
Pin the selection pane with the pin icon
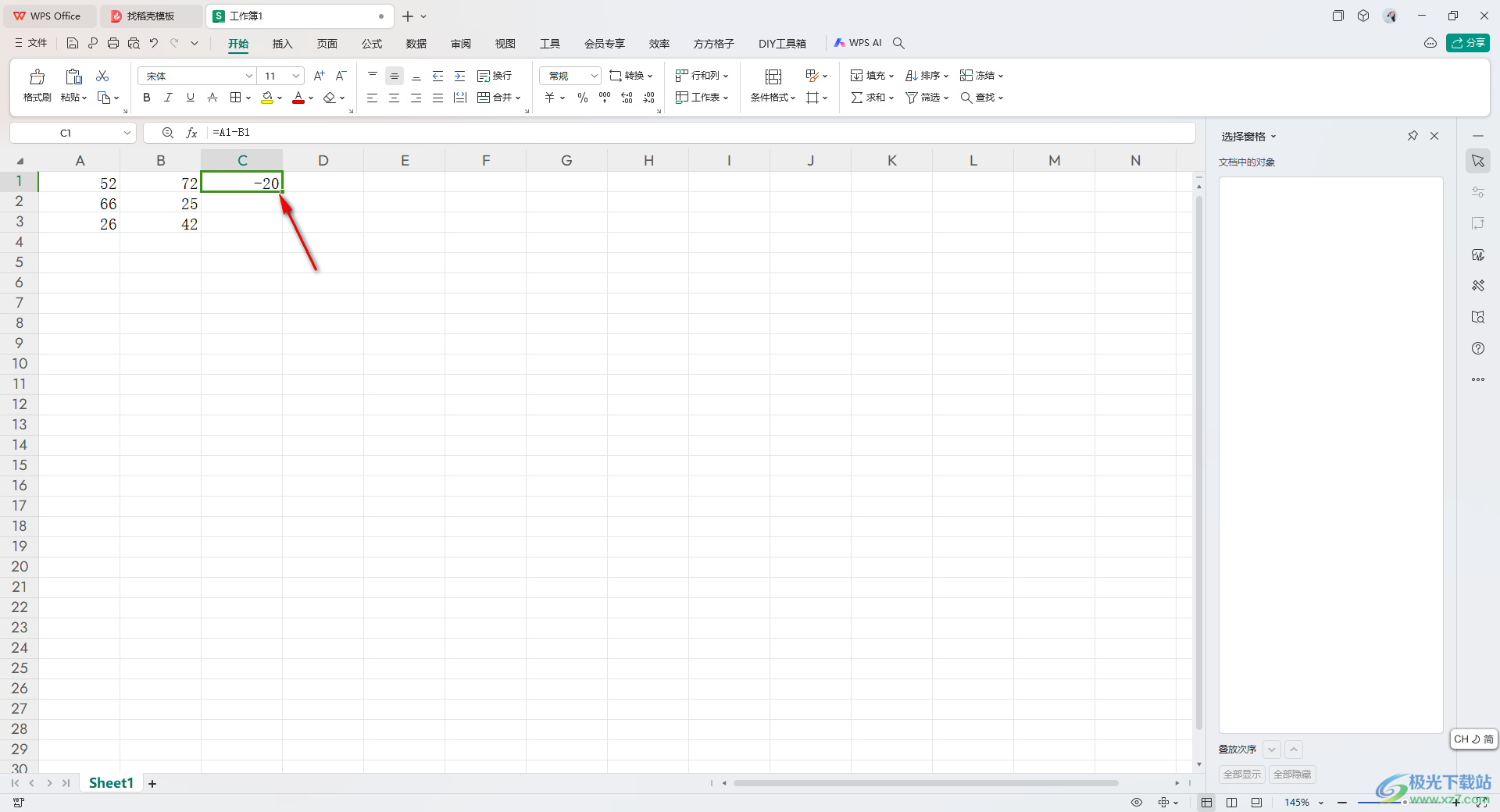(1412, 136)
